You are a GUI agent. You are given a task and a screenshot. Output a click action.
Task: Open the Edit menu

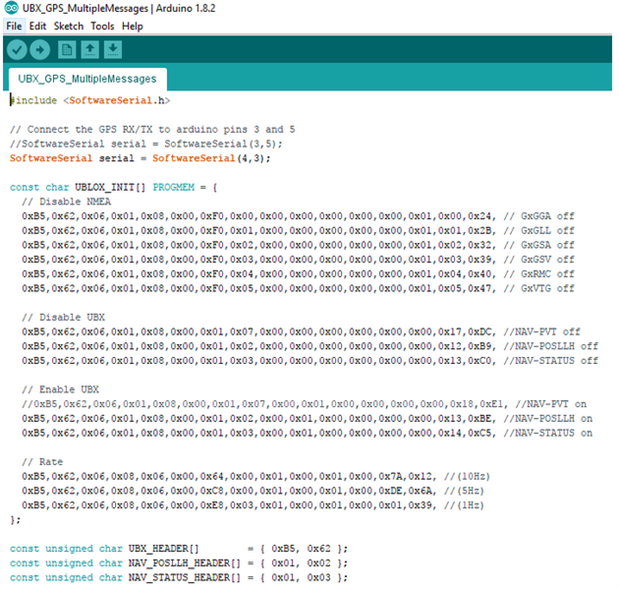point(38,25)
